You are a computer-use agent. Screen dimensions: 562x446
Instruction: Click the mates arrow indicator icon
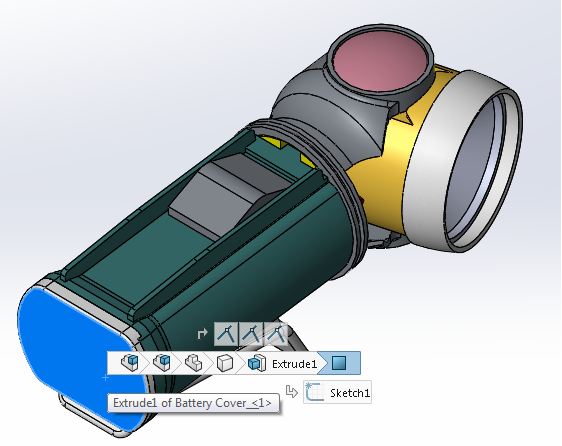point(202,334)
